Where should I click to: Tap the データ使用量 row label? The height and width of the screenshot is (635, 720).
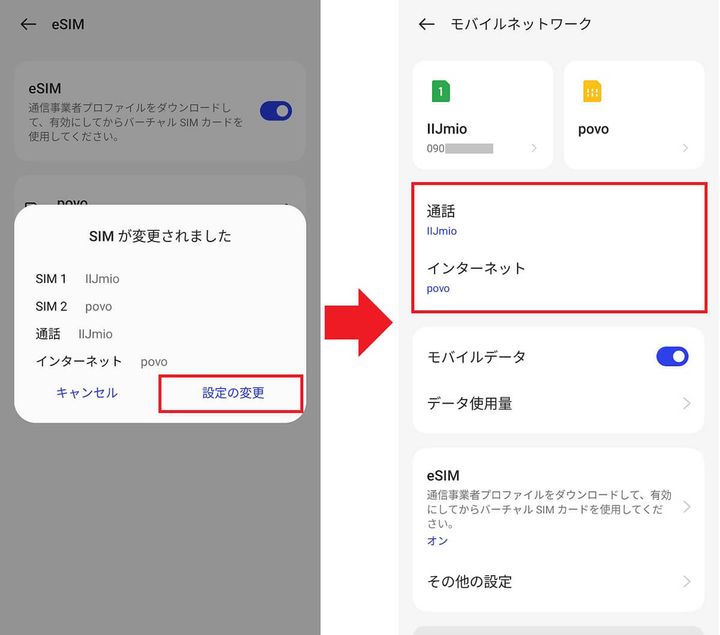tap(469, 404)
